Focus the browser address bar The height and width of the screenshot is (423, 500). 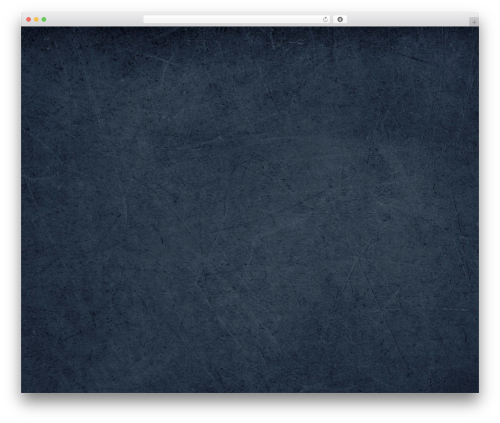tap(237, 20)
